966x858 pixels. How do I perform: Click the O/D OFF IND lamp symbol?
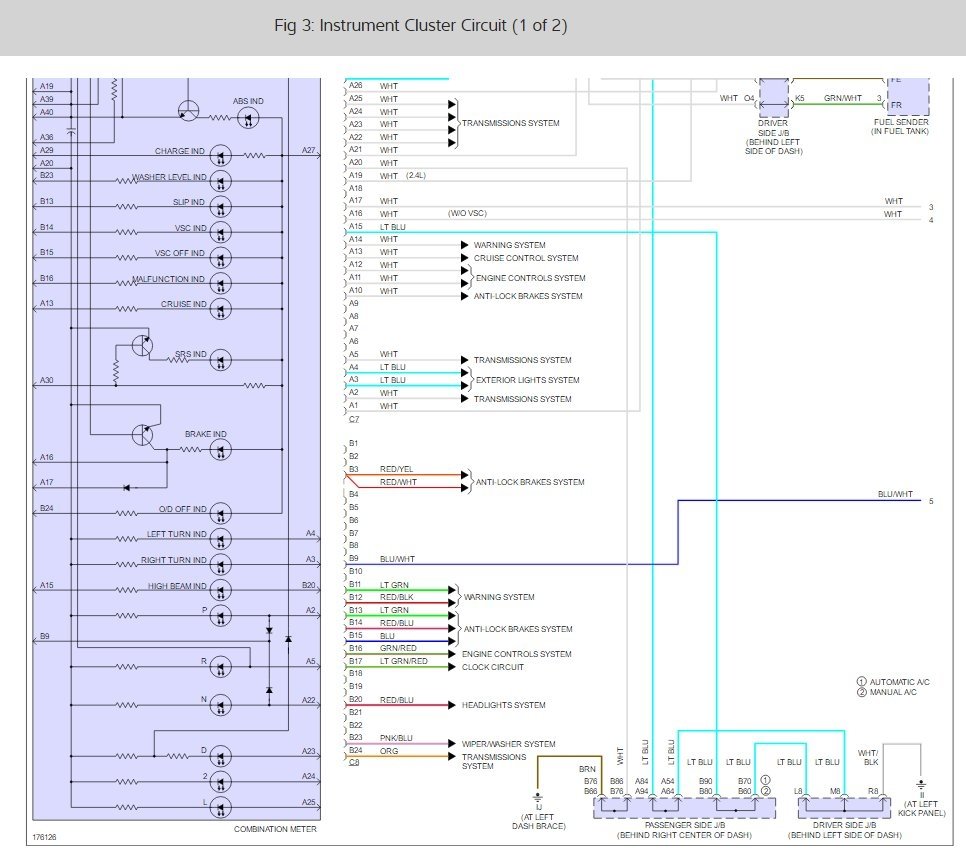coord(221,513)
